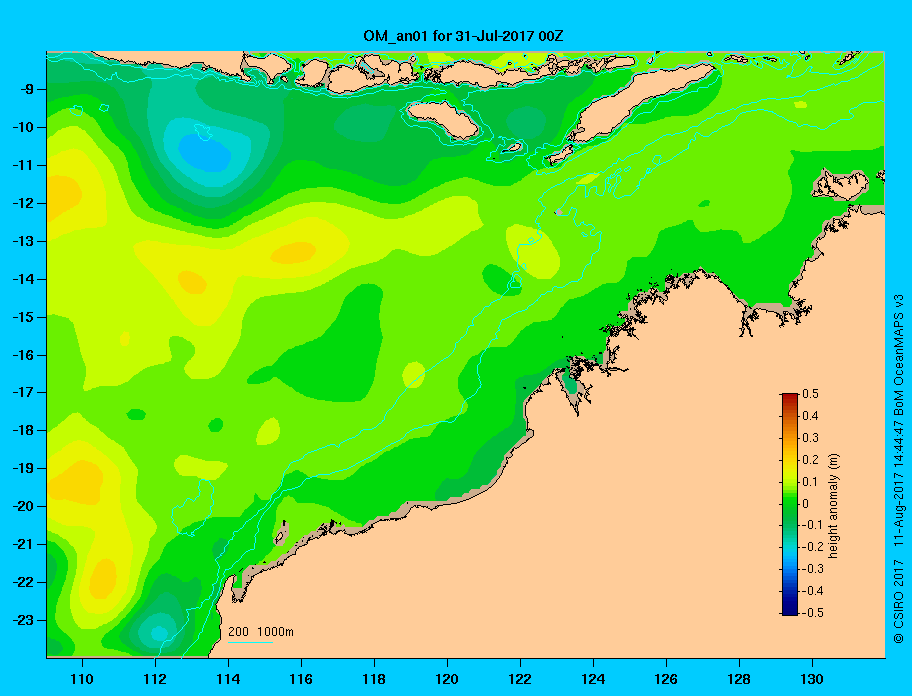Screen dimensions: 912x696
Task: Click latitude label '-14' on the left axis
Action: (x=23, y=279)
